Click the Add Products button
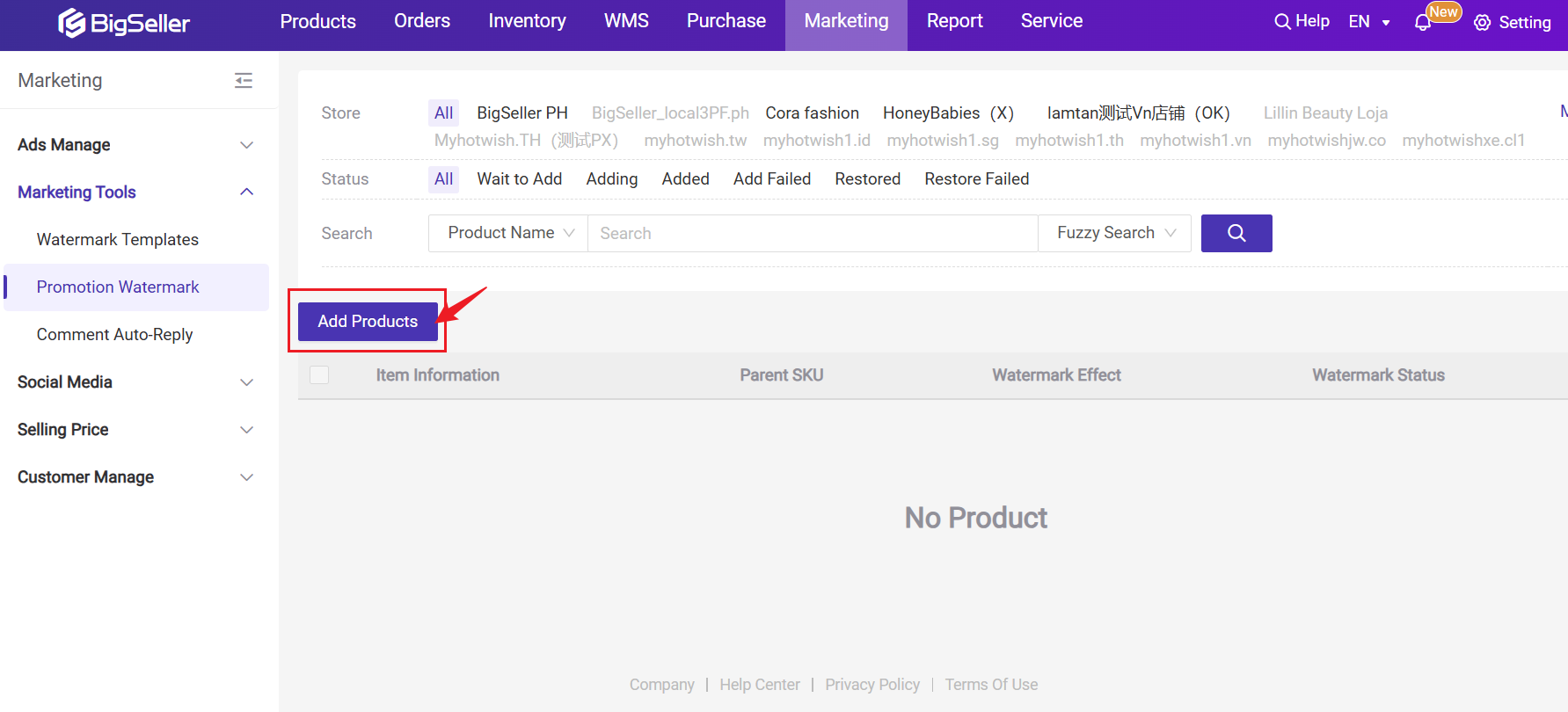The image size is (1568, 712). coord(368,322)
